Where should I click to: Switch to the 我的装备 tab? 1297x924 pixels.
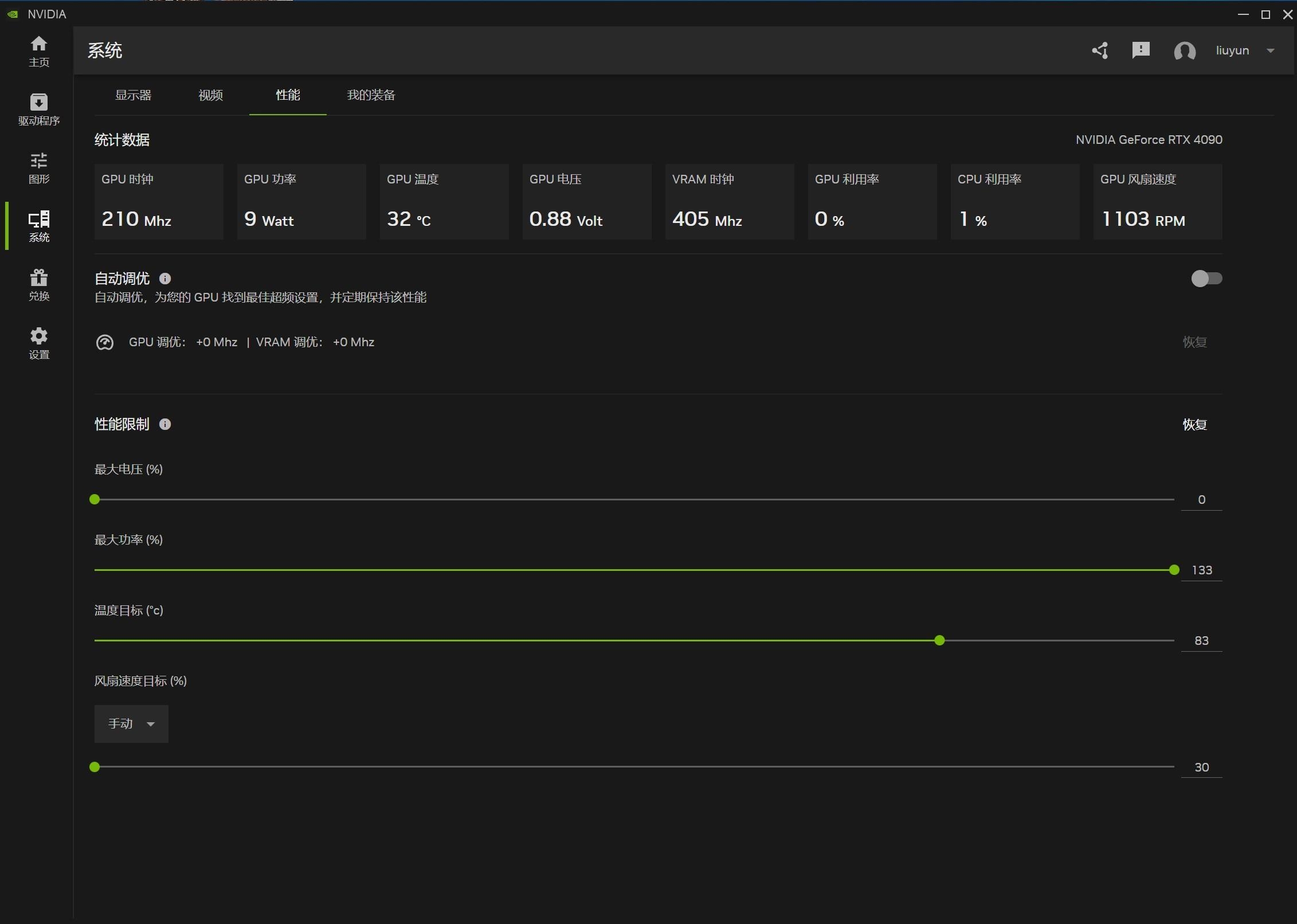coord(371,95)
